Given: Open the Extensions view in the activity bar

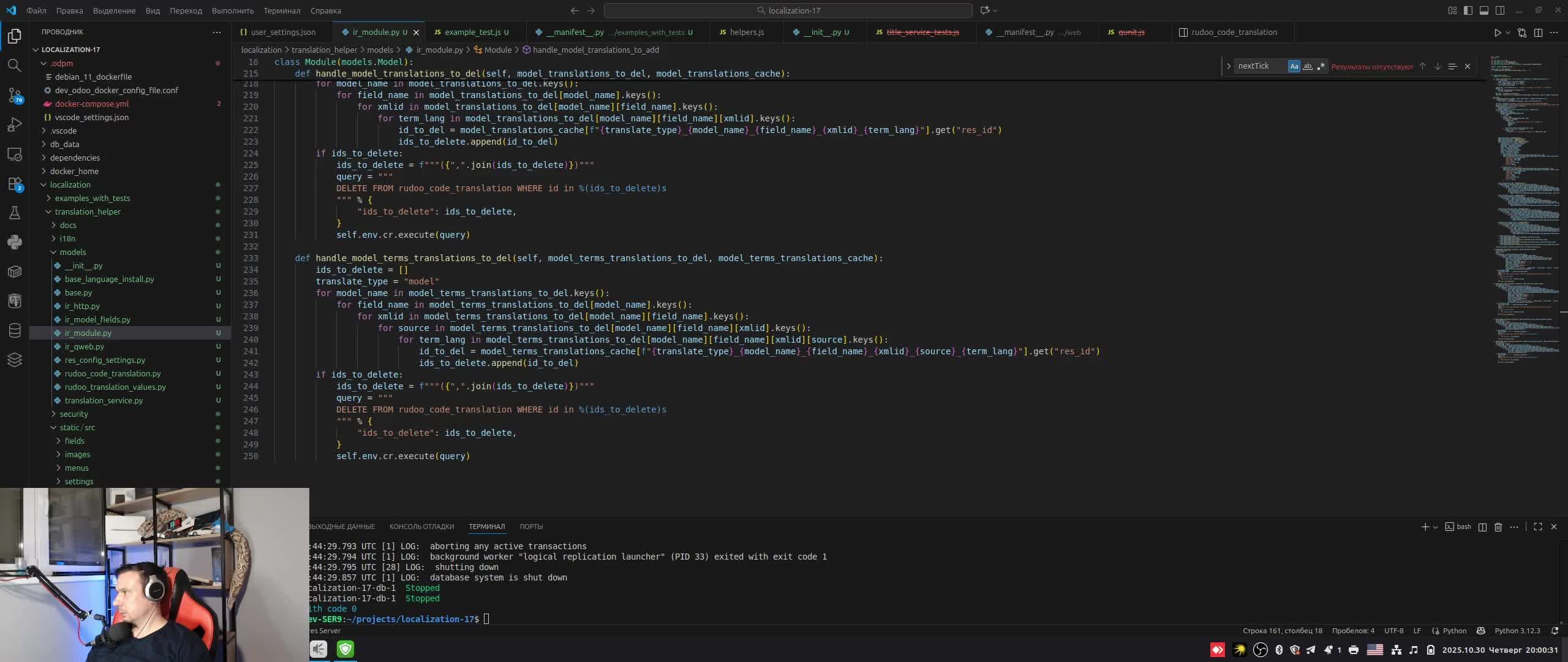Looking at the screenshot, I should pyautogui.click(x=14, y=183).
